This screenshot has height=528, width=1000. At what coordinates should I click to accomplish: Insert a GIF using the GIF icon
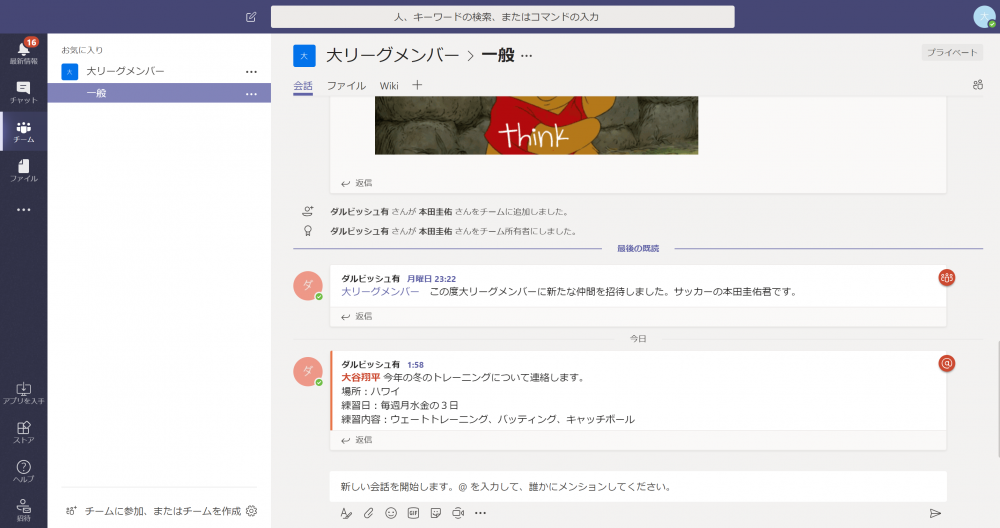coord(413,513)
